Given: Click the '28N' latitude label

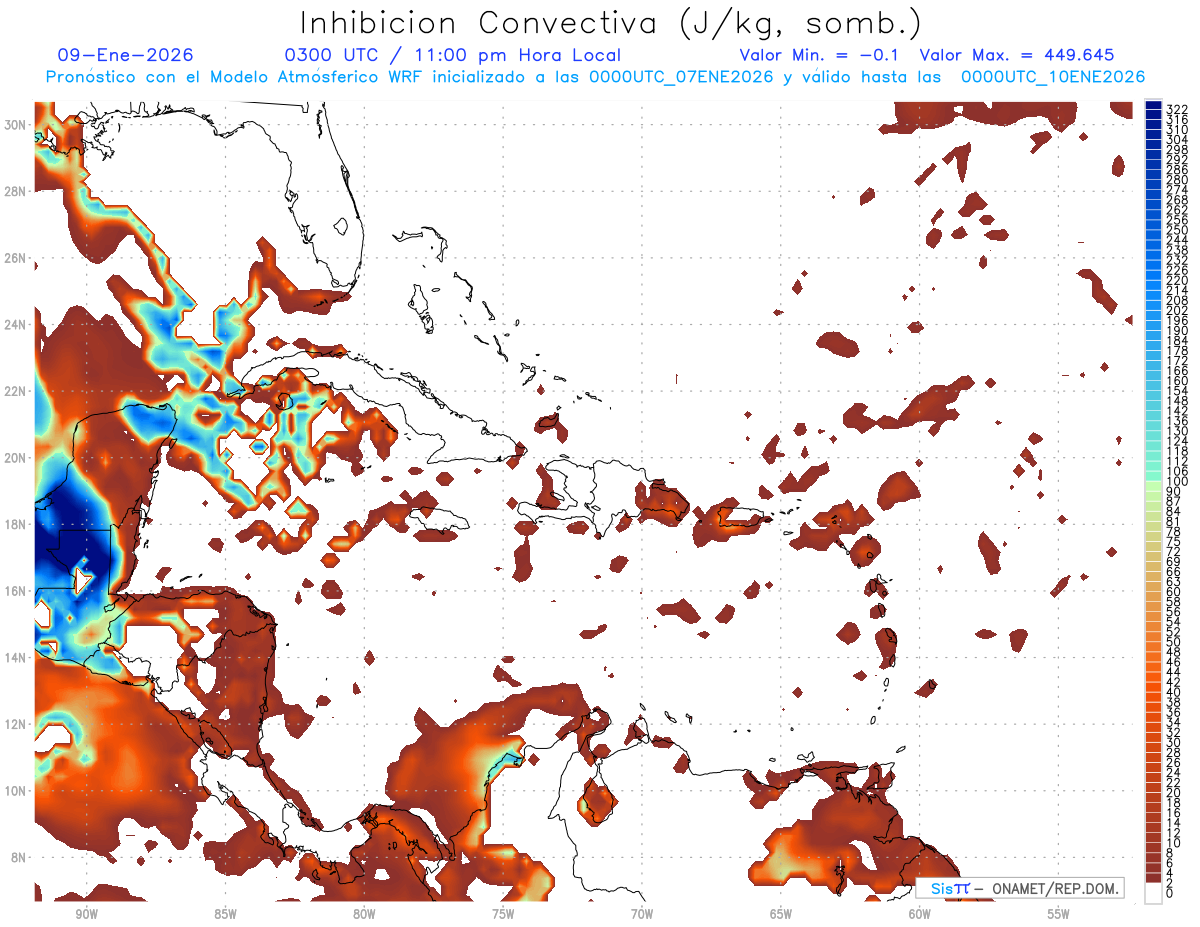Looking at the screenshot, I should 15,191.
